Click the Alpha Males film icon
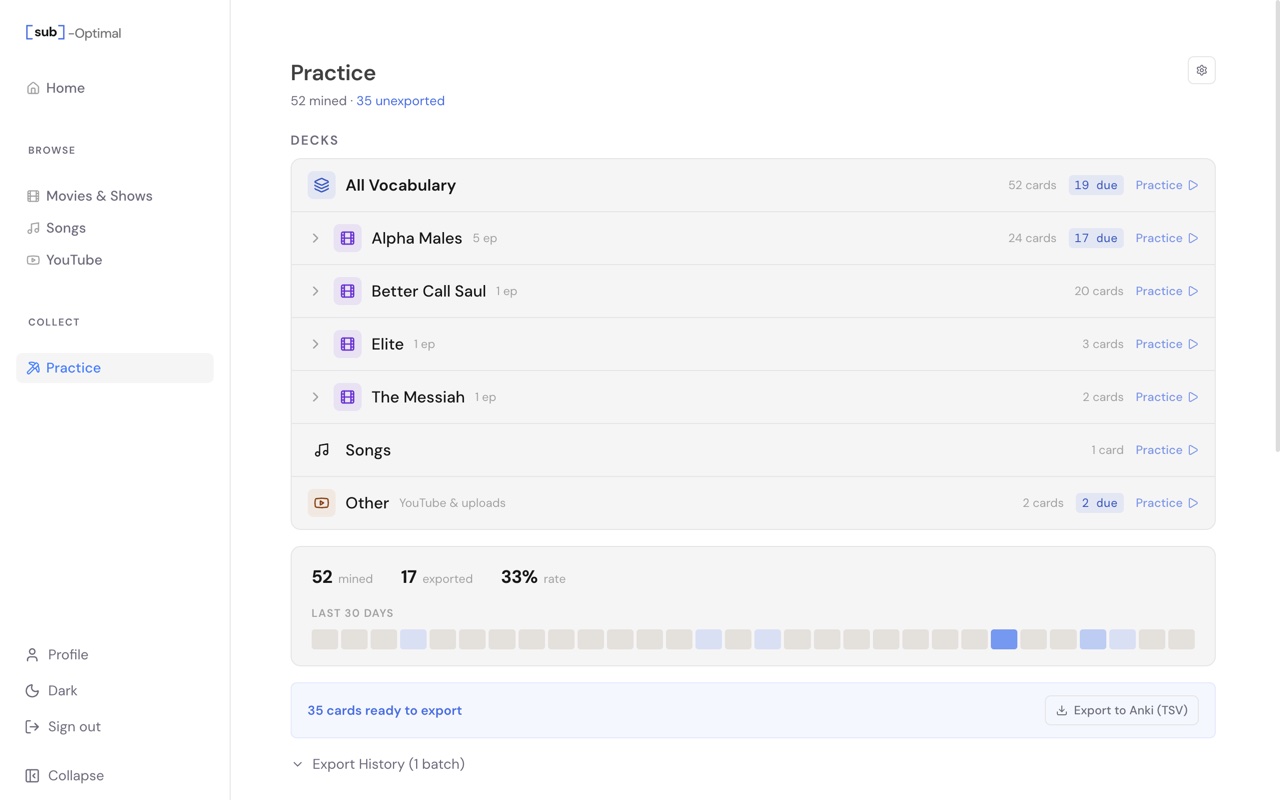 (347, 238)
